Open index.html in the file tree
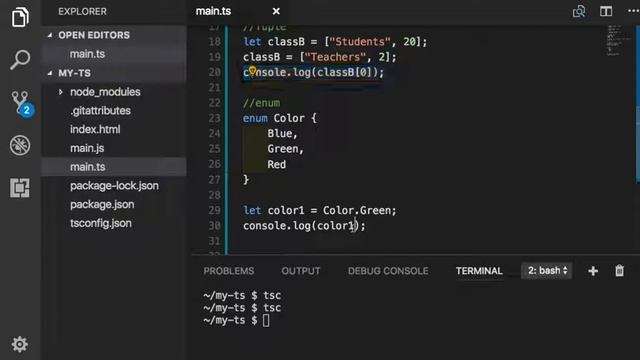The height and width of the screenshot is (360, 640). click(95, 129)
